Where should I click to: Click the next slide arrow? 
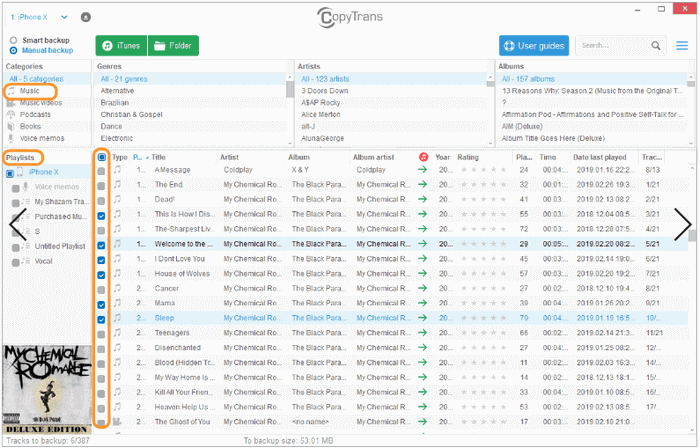tap(683, 224)
